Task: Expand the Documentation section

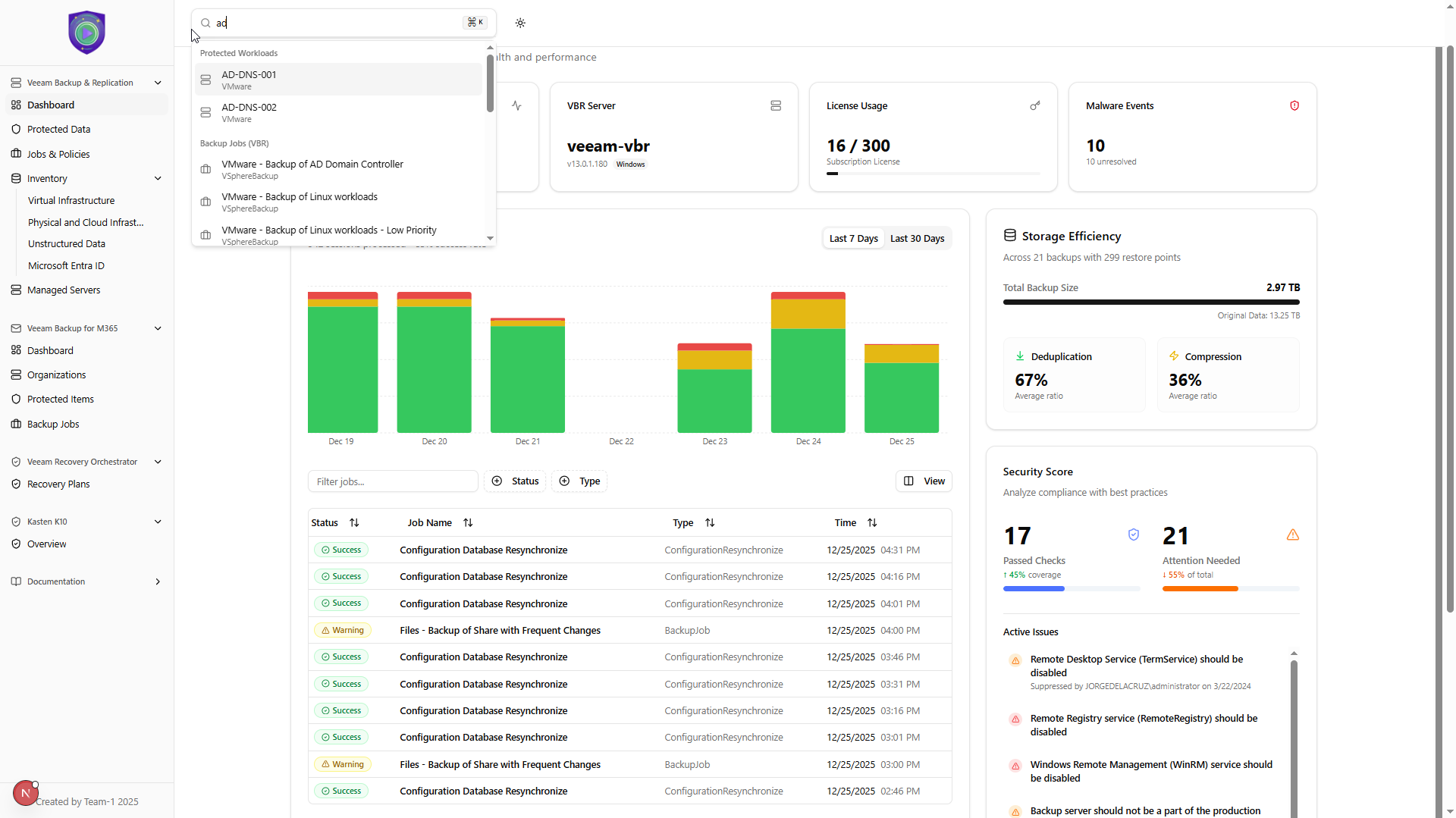Action: [158, 582]
